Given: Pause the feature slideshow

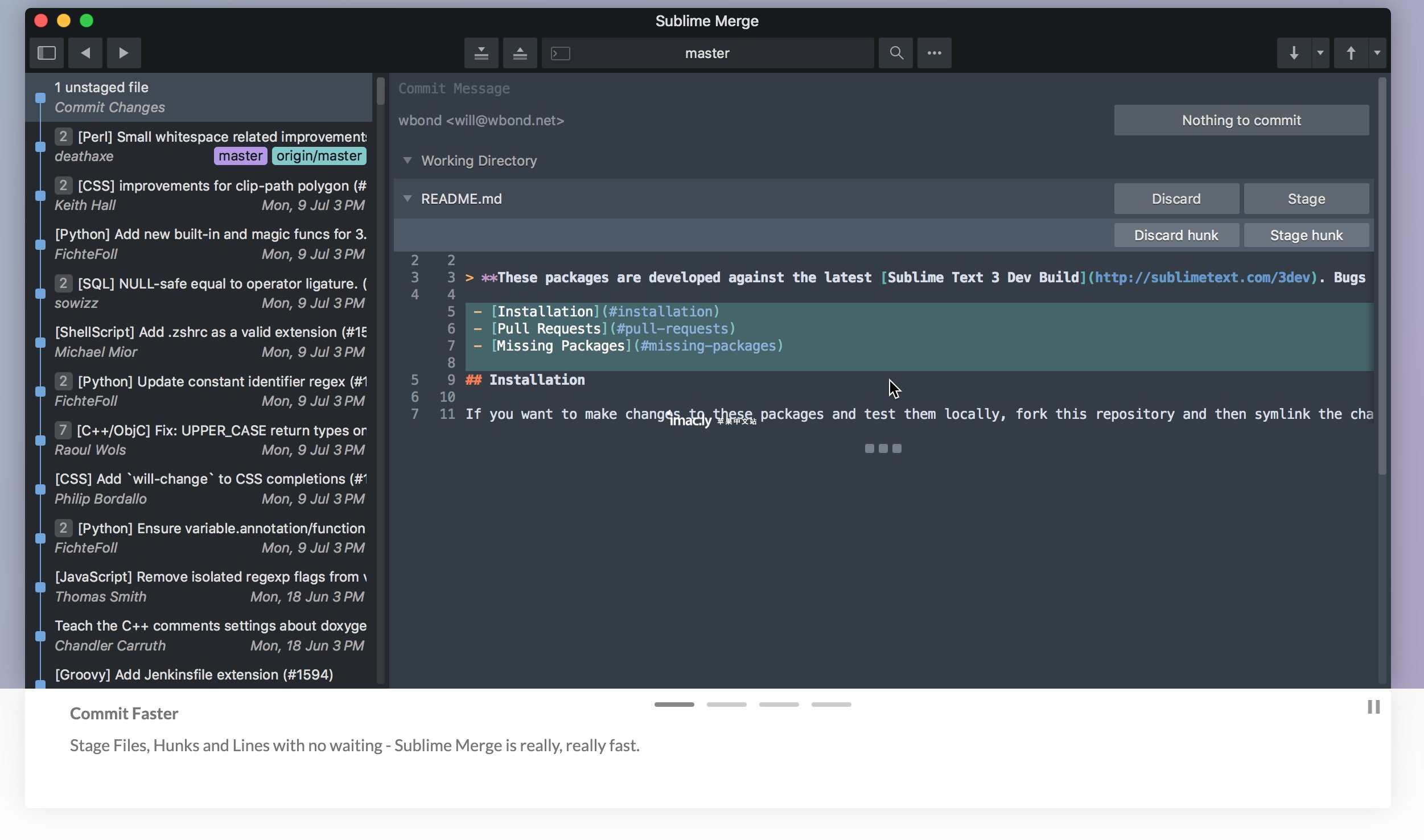Looking at the screenshot, I should (x=1373, y=707).
